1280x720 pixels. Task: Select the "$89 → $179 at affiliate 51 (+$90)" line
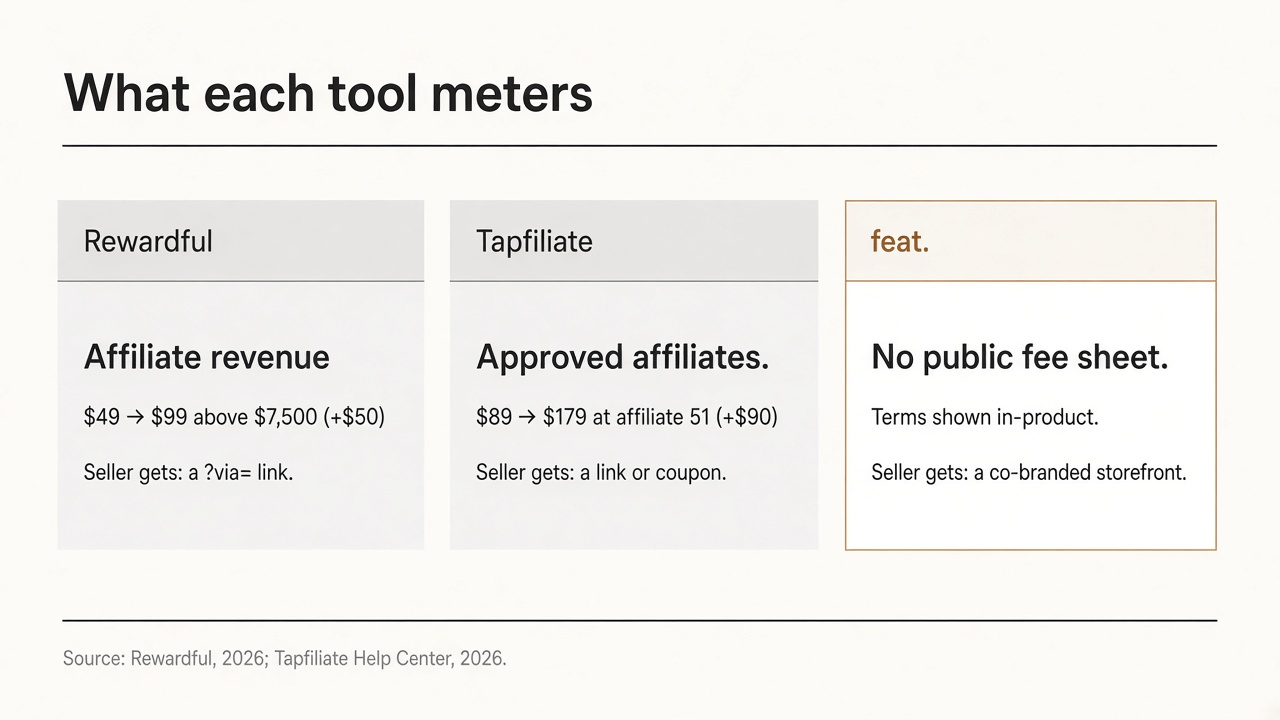point(627,417)
